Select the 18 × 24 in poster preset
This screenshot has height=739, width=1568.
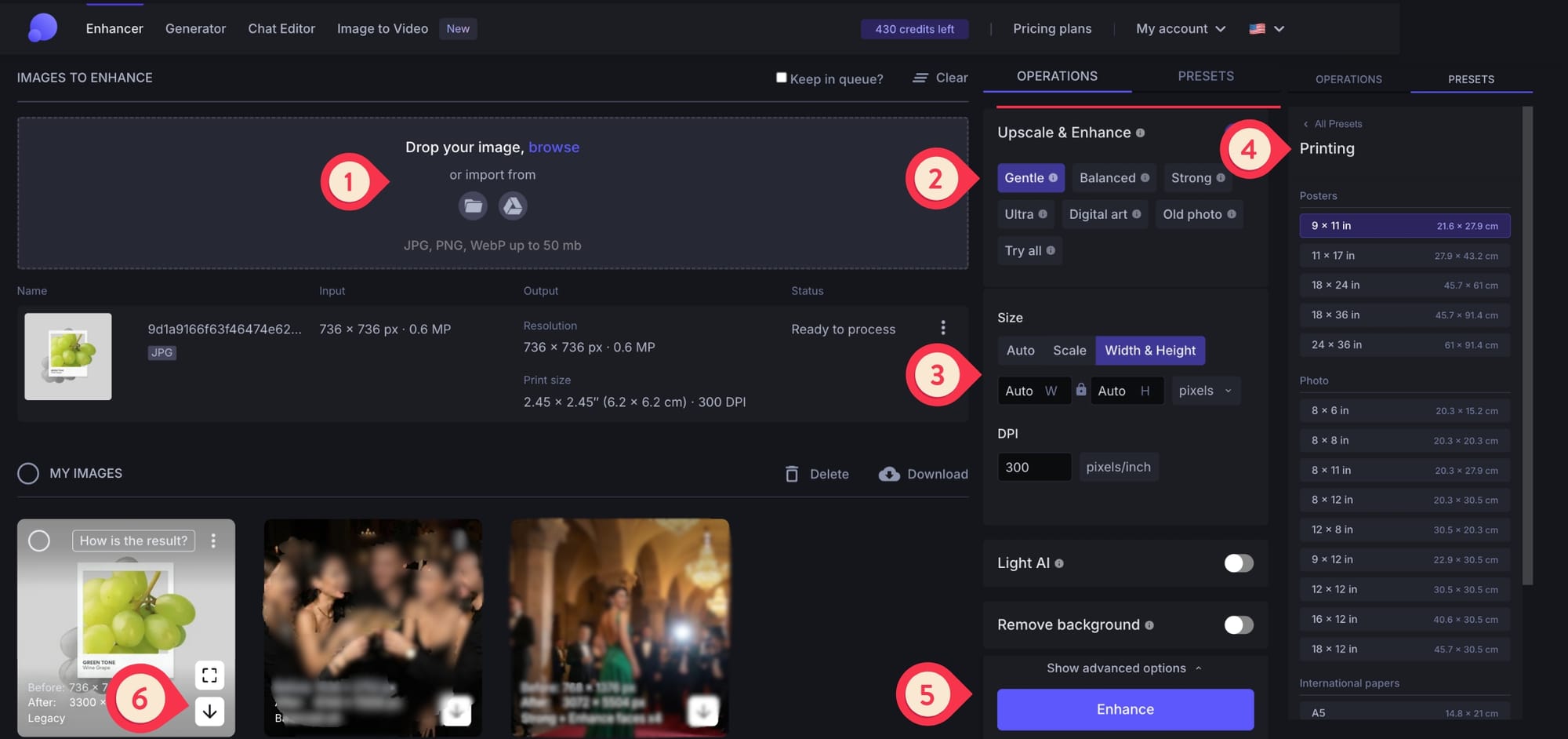click(1403, 285)
